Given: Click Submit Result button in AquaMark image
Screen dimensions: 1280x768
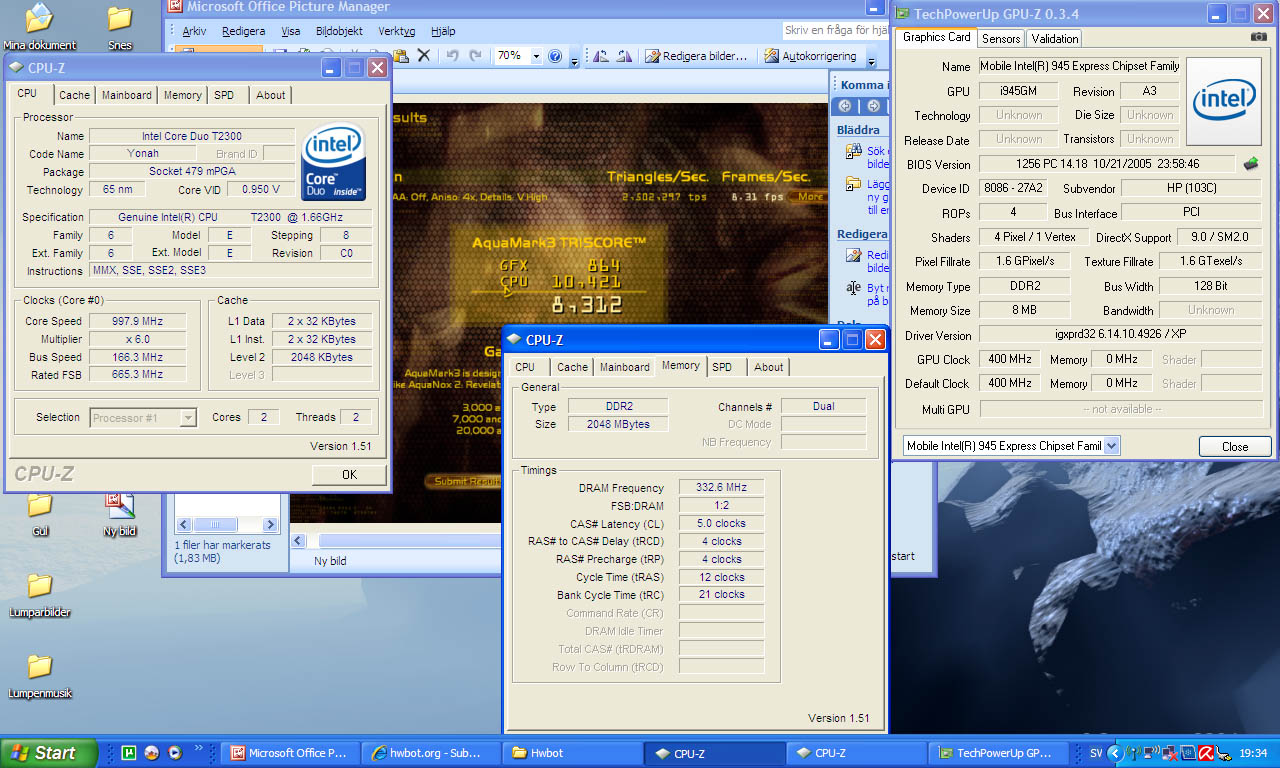Looking at the screenshot, I should click(465, 481).
